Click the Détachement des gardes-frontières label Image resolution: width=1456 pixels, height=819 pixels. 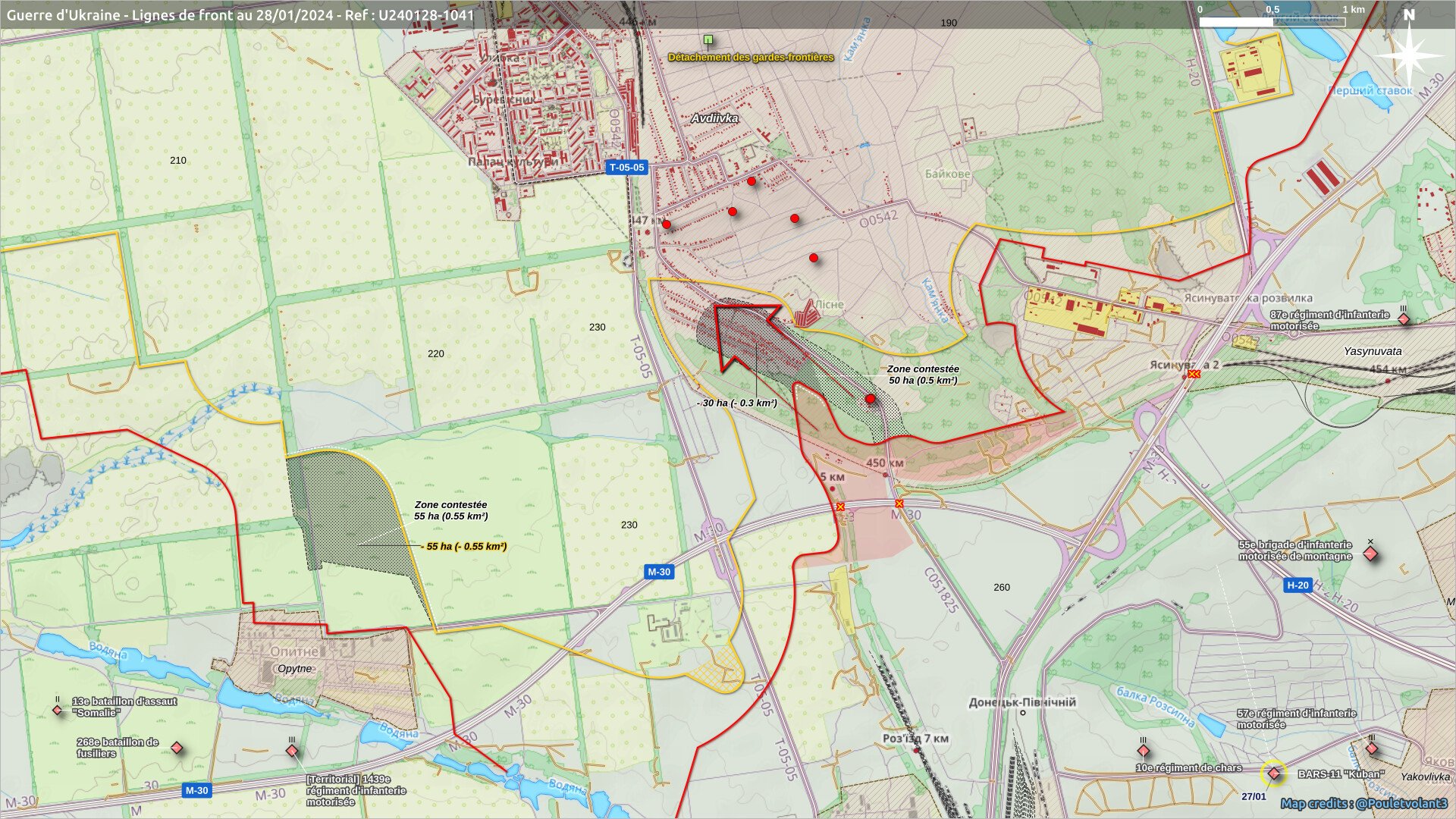(751, 57)
